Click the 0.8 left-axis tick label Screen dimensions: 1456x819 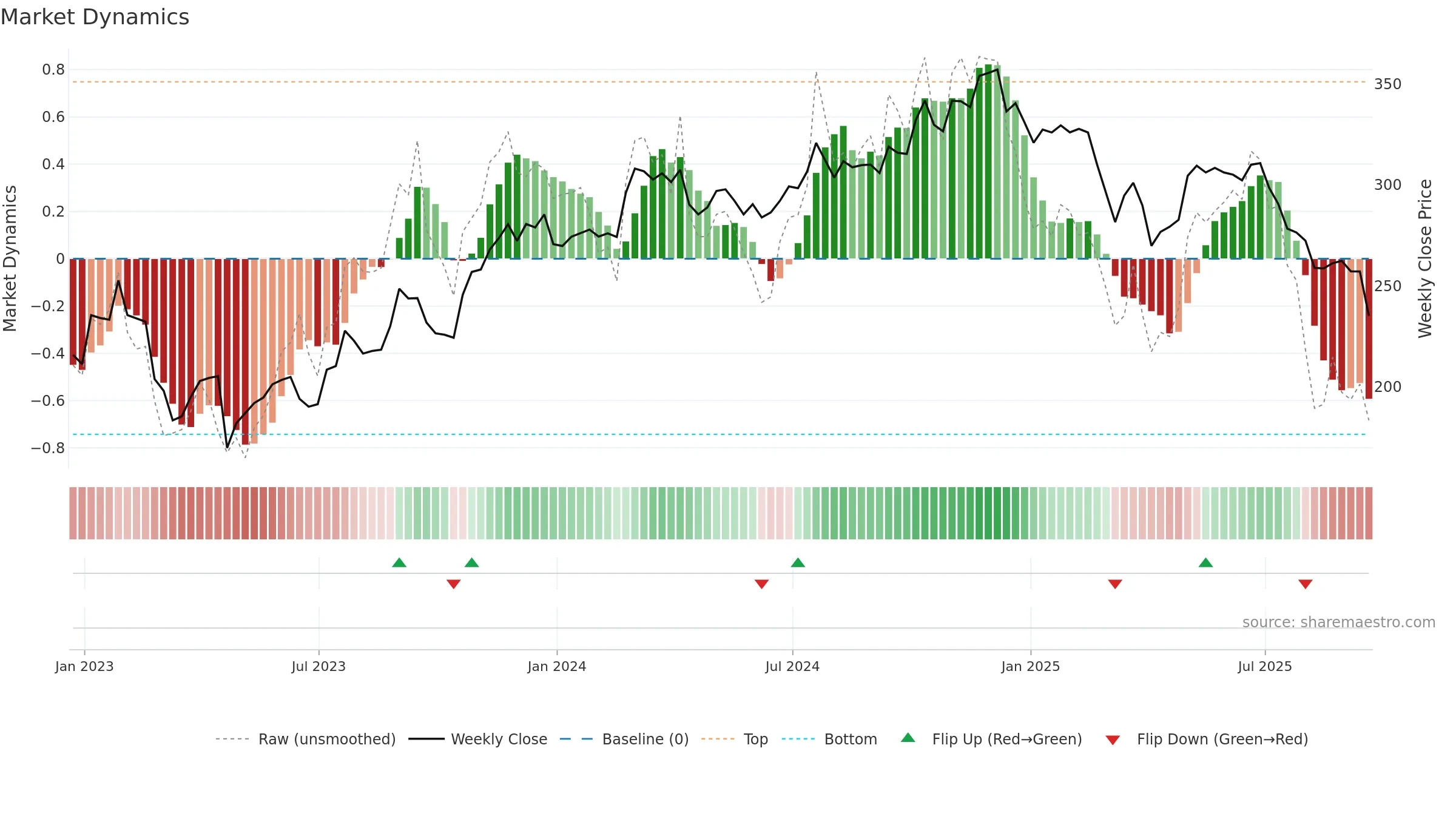click(x=53, y=70)
